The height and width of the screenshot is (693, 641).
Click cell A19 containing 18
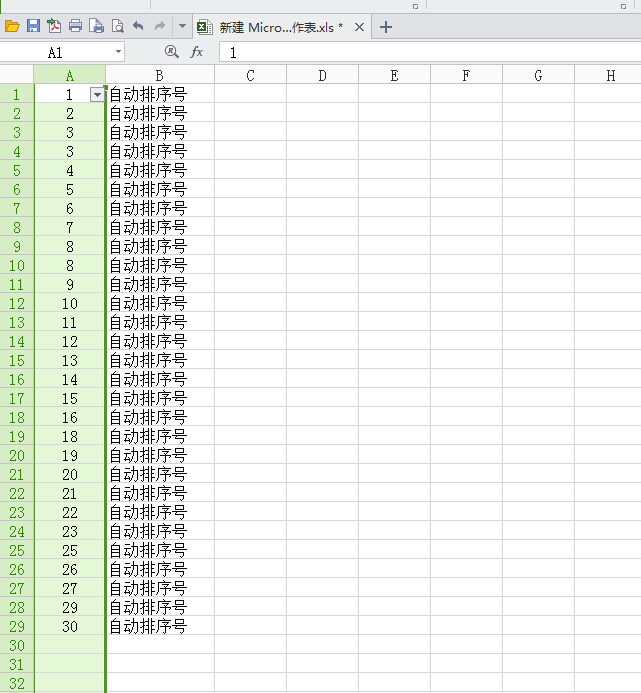tap(70, 437)
